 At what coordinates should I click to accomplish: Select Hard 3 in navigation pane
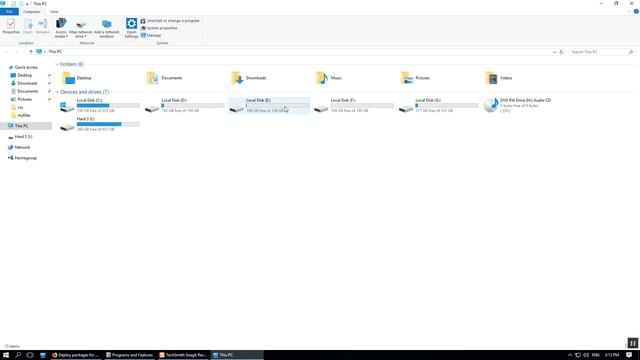point(23,137)
